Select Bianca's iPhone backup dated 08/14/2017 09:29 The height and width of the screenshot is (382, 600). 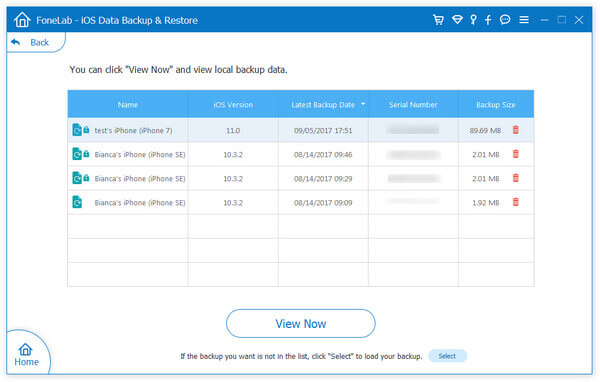coord(300,178)
